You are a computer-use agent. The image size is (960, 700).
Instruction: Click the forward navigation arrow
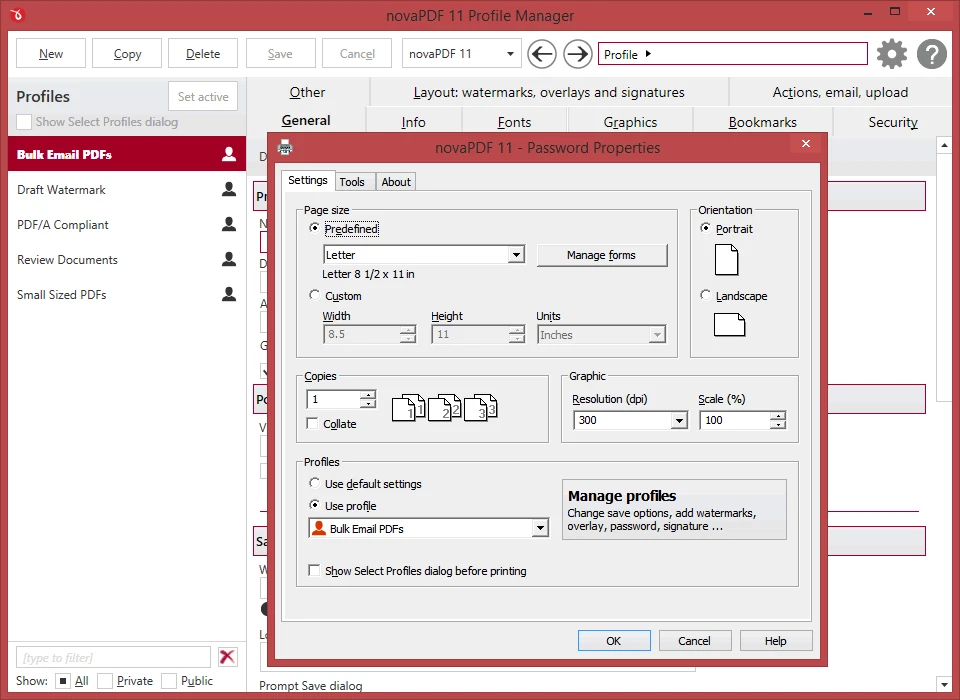coord(578,54)
